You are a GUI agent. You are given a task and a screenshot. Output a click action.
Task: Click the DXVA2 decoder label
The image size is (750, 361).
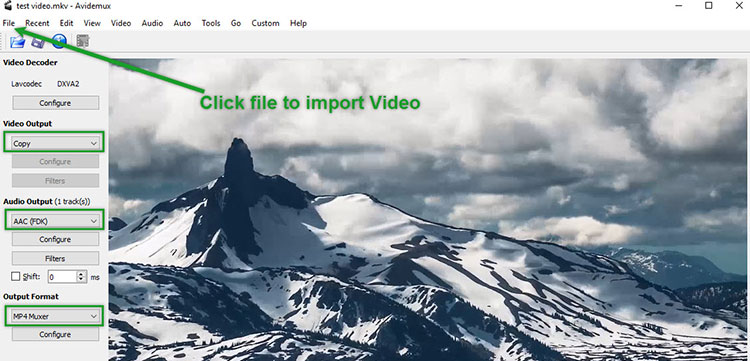click(68, 84)
